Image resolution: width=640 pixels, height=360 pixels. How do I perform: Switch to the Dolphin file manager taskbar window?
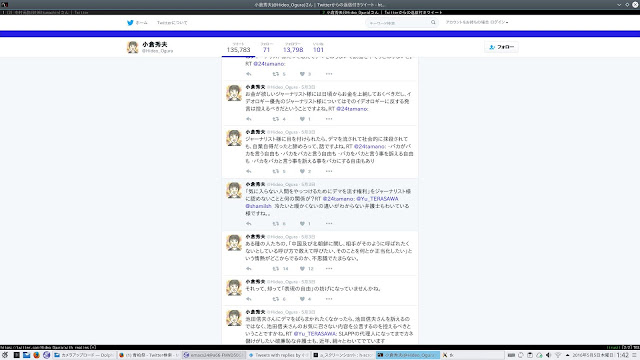coord(84,355)
